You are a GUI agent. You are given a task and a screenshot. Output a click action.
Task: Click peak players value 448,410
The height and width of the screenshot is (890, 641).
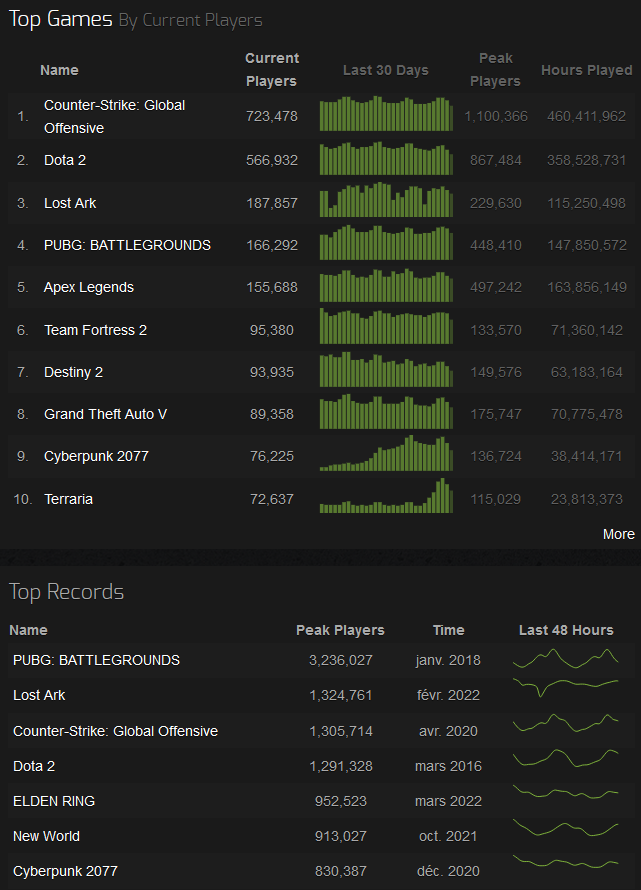pos(496,245)
